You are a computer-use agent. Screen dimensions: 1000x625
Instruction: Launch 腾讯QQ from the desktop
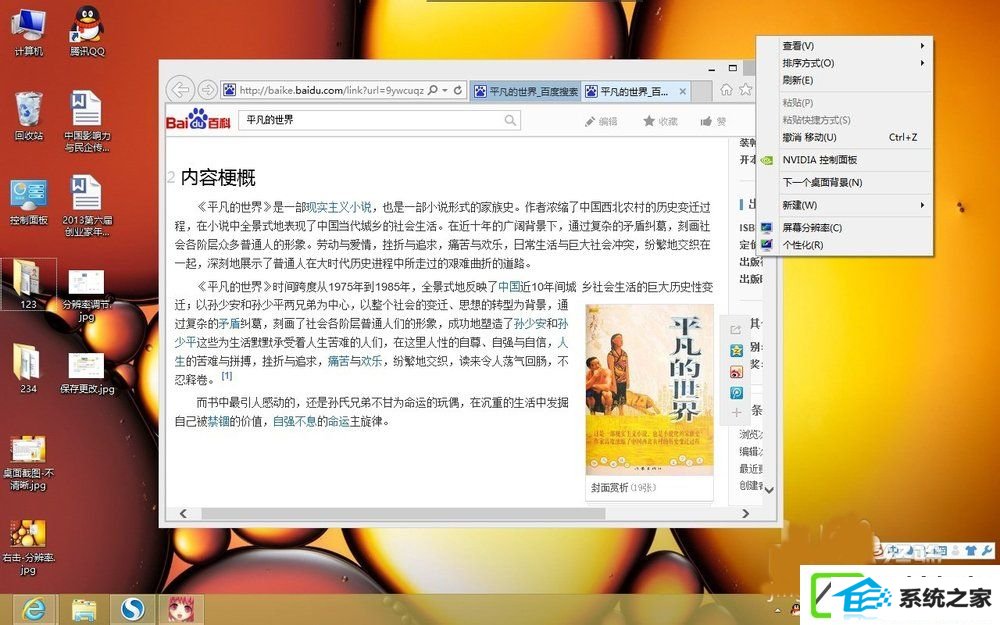[87, 32]
